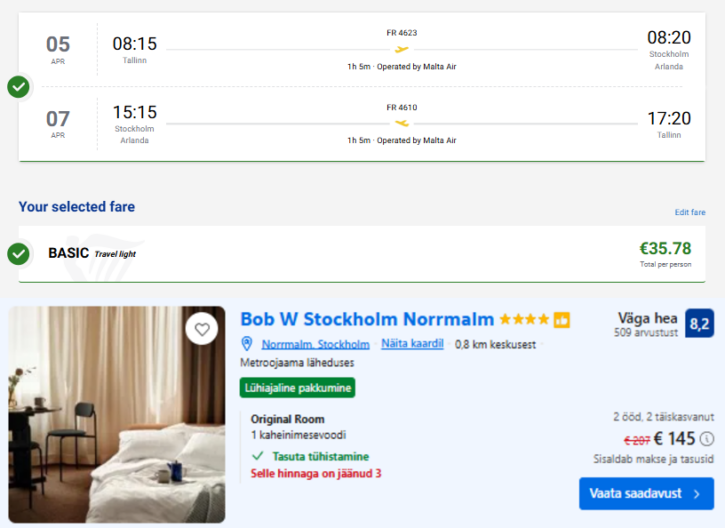Click the 8,2 review score badge
Viewport: 725px width, 528px height.
coord(700,323)
